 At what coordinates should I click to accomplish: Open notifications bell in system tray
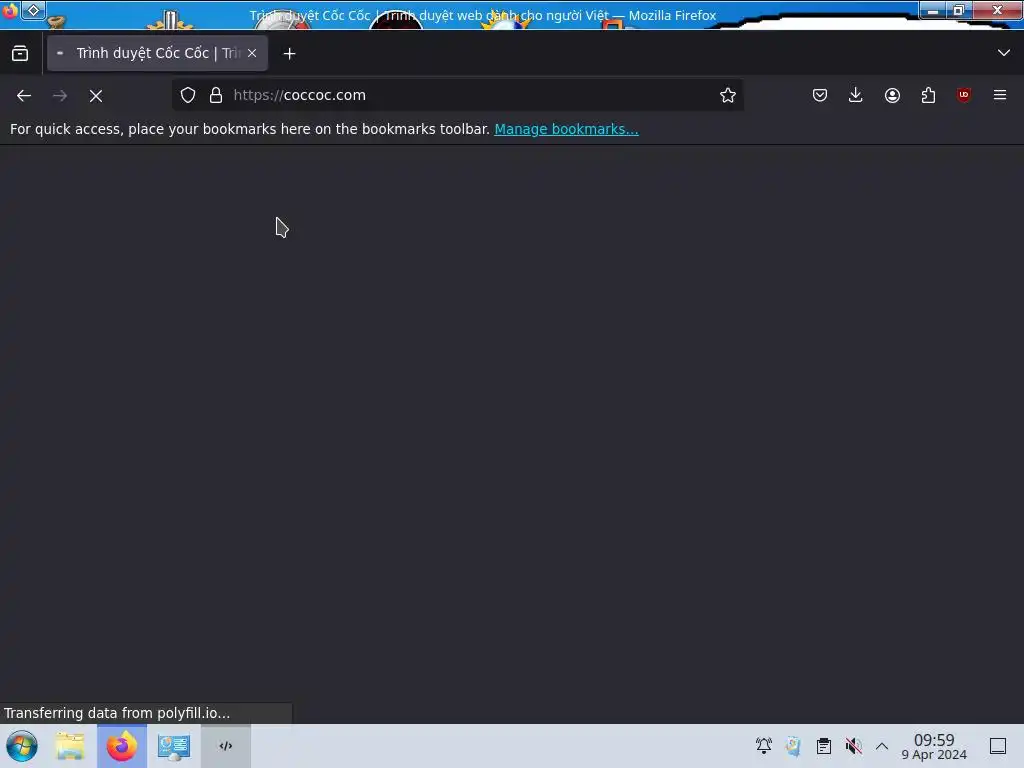coord(763,745)
